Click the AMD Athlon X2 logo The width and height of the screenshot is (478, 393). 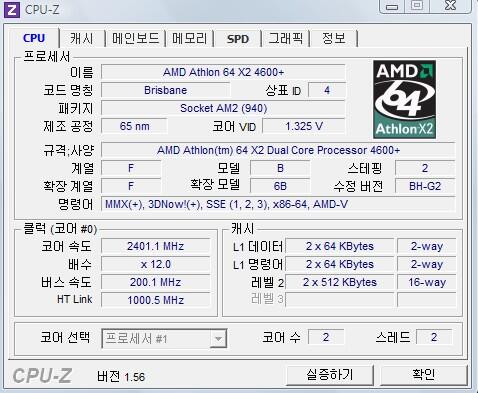(x=404, y=99)
